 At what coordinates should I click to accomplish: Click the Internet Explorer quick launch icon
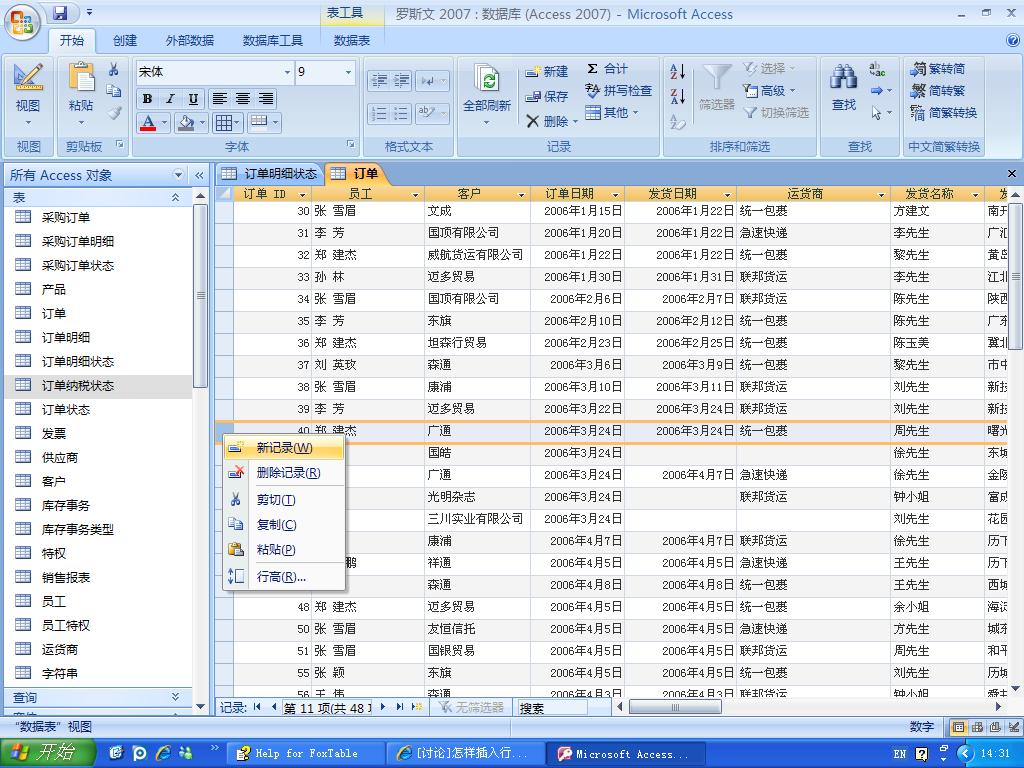(x=163, y=753)
